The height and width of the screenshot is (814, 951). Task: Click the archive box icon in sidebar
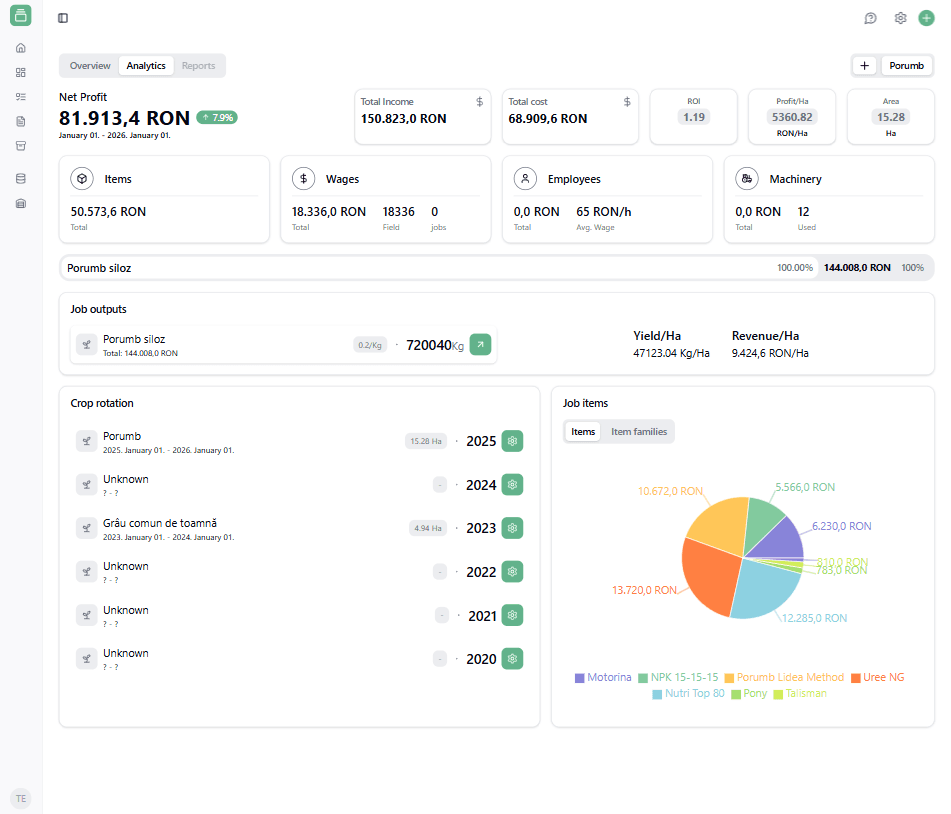[x=21, y=145]
